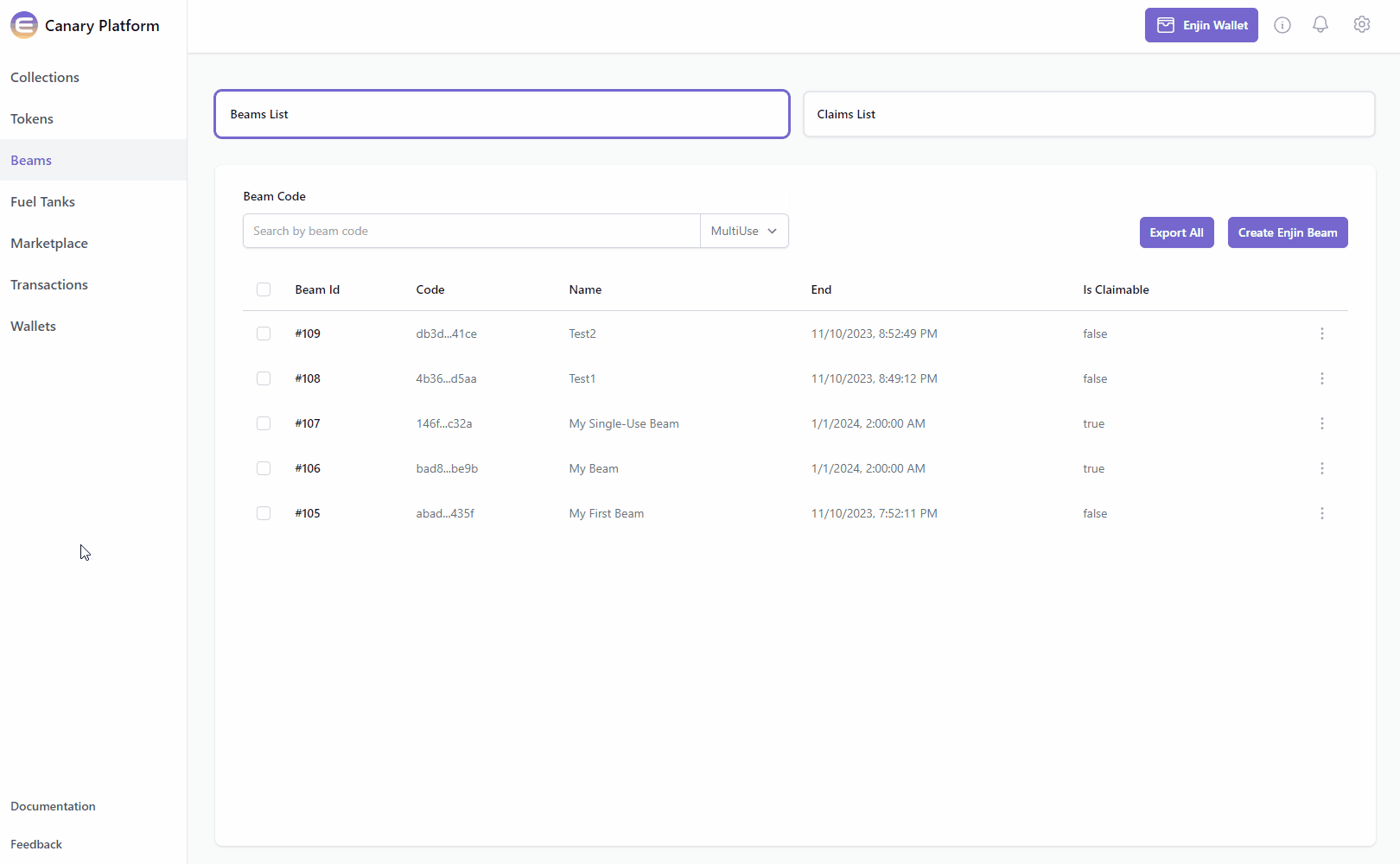Tick the checkbox for beam #105
This screenshot has height=864, width=1400.
pyautogui.click(x=264, y=513)
